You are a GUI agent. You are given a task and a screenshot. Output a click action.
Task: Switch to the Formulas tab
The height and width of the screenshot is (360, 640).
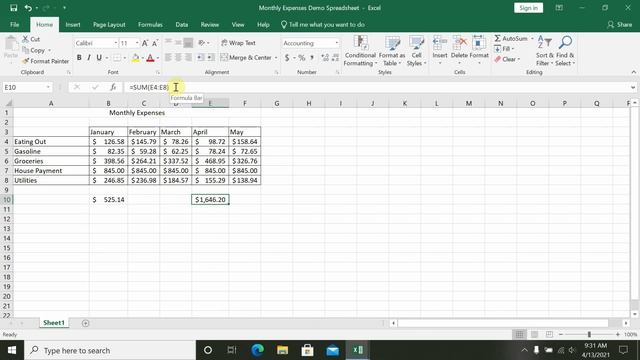(150, 24)
